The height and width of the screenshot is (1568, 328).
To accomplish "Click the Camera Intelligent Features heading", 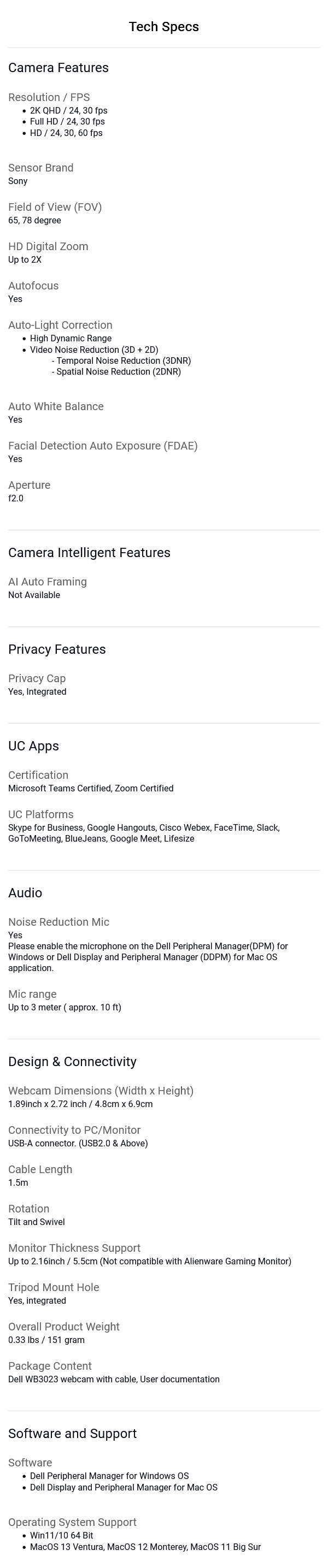I will point(90,553).
